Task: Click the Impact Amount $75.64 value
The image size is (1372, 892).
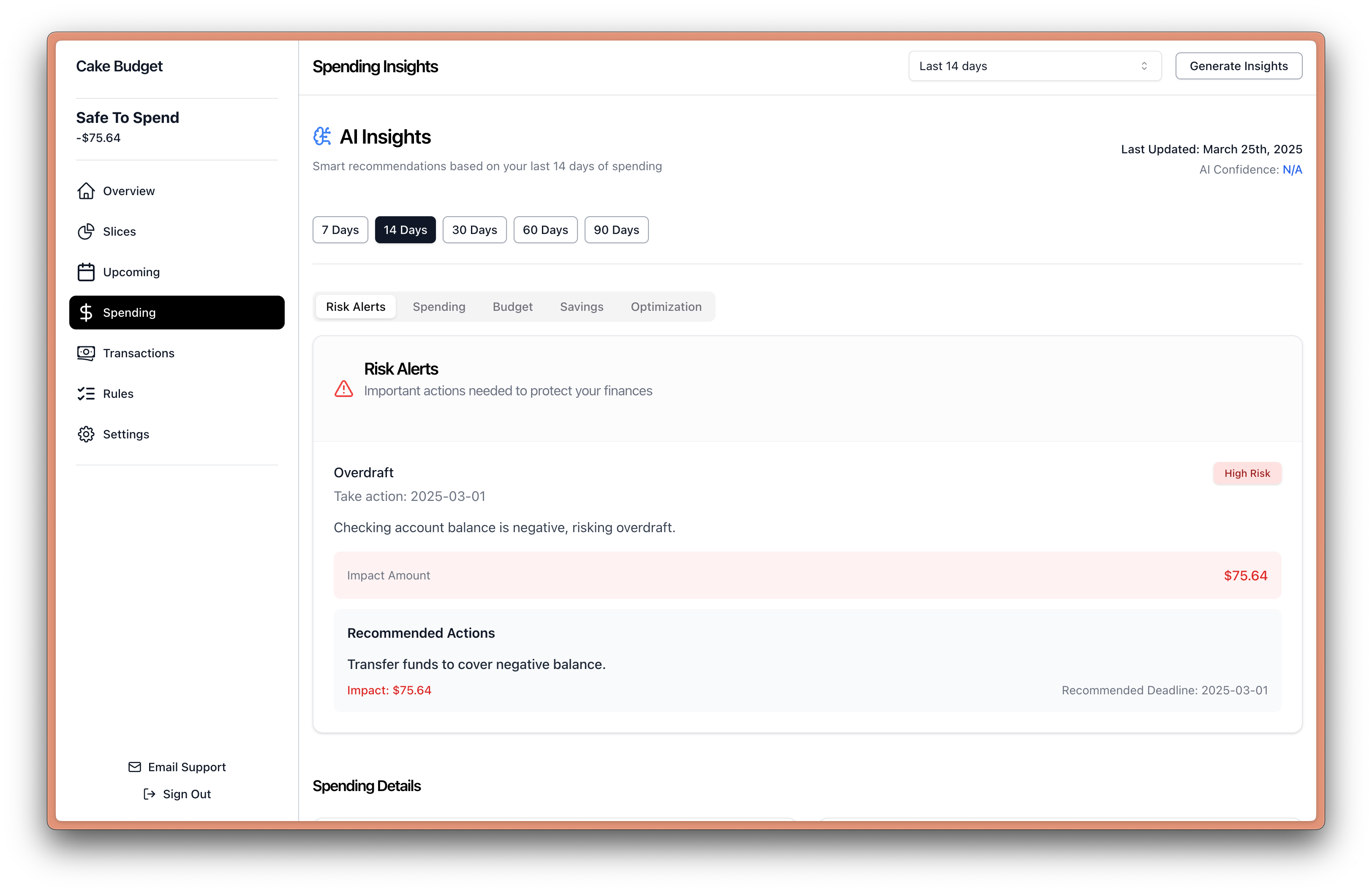Action: (1245, 576)
